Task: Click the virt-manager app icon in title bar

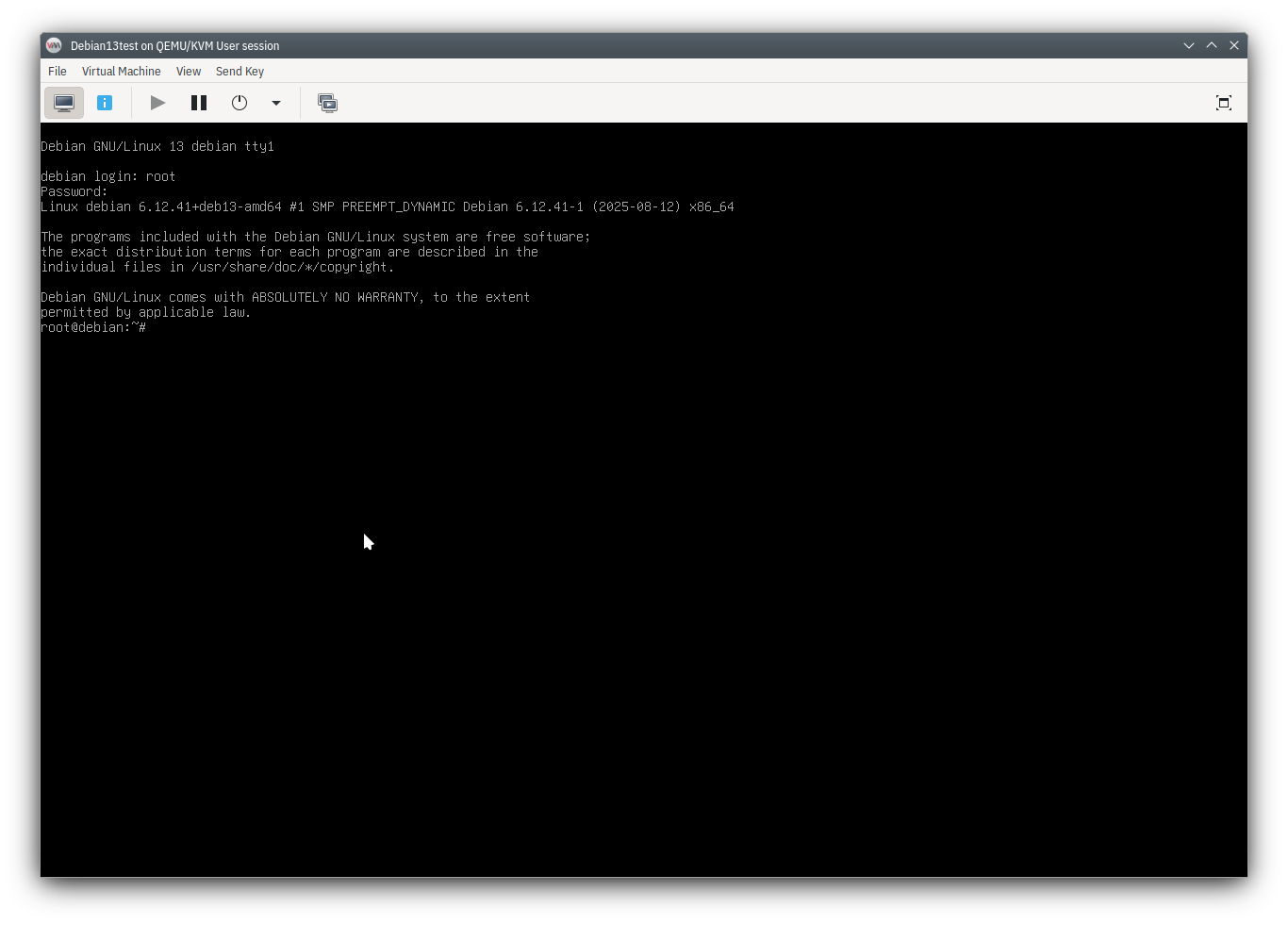Action: point(54,45)
